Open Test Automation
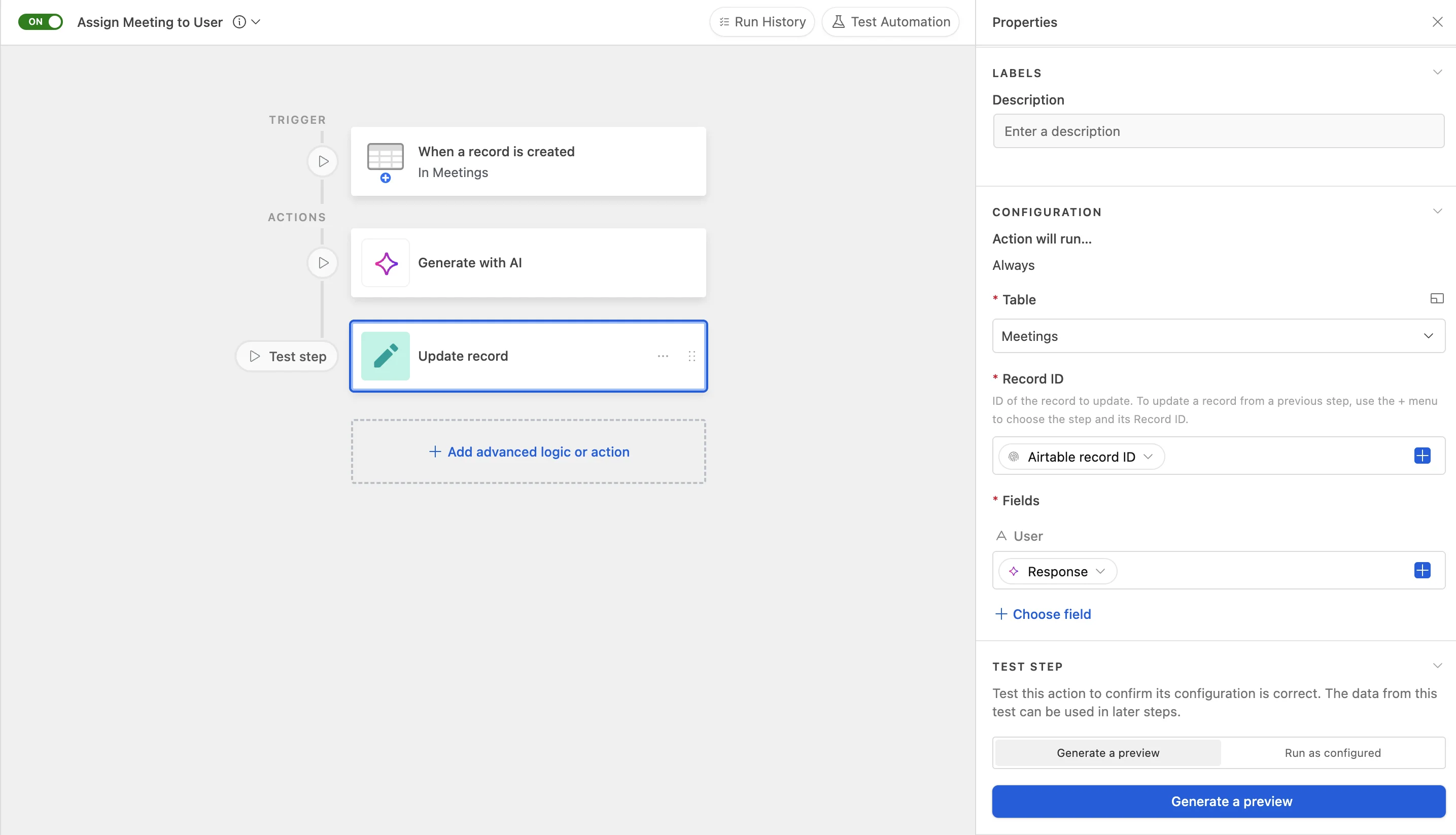Screen dimensions: 1456x835 (x=890, y=22)
